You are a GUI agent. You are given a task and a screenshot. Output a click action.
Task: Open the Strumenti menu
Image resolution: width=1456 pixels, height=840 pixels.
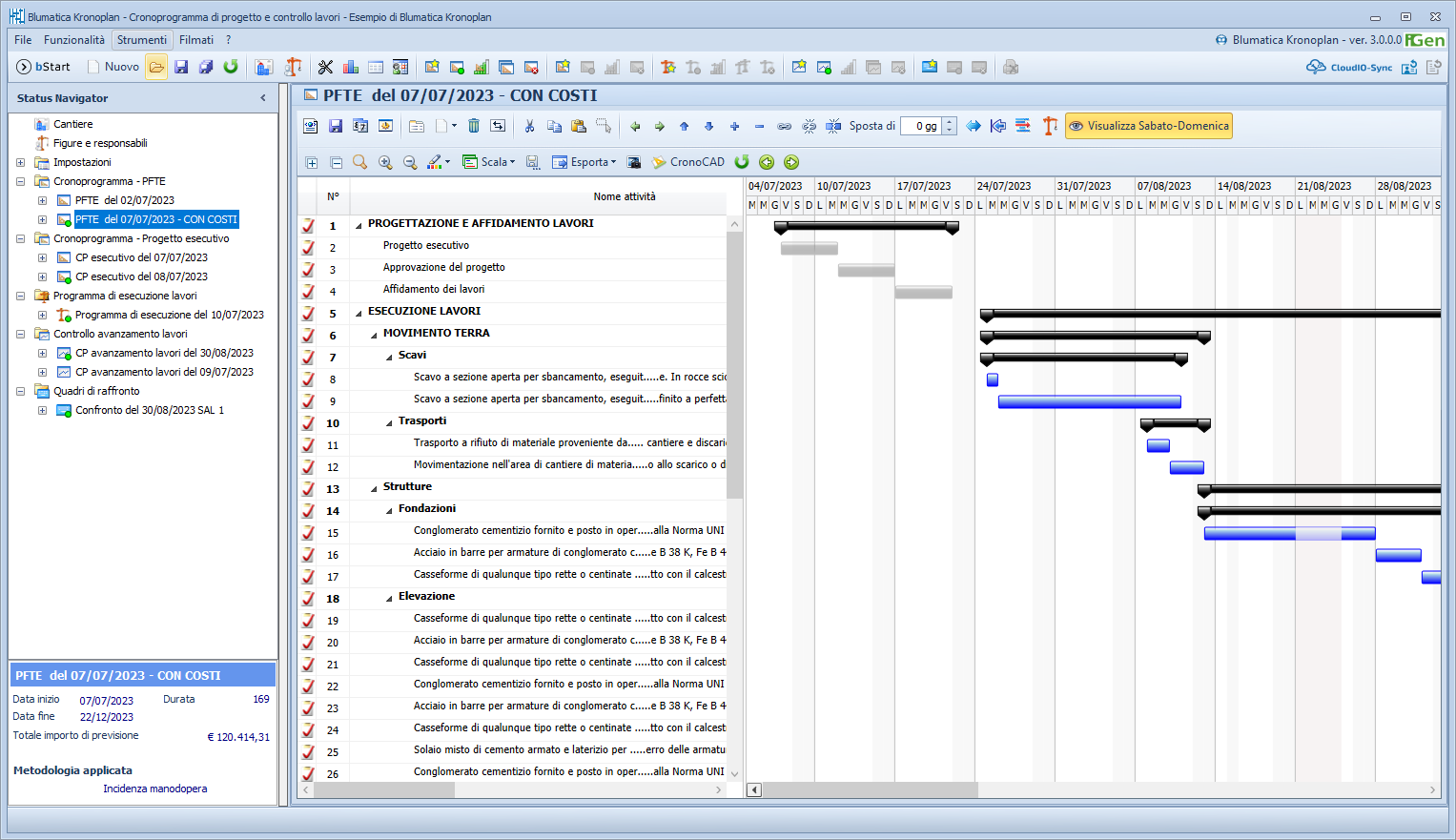(142, 40)
